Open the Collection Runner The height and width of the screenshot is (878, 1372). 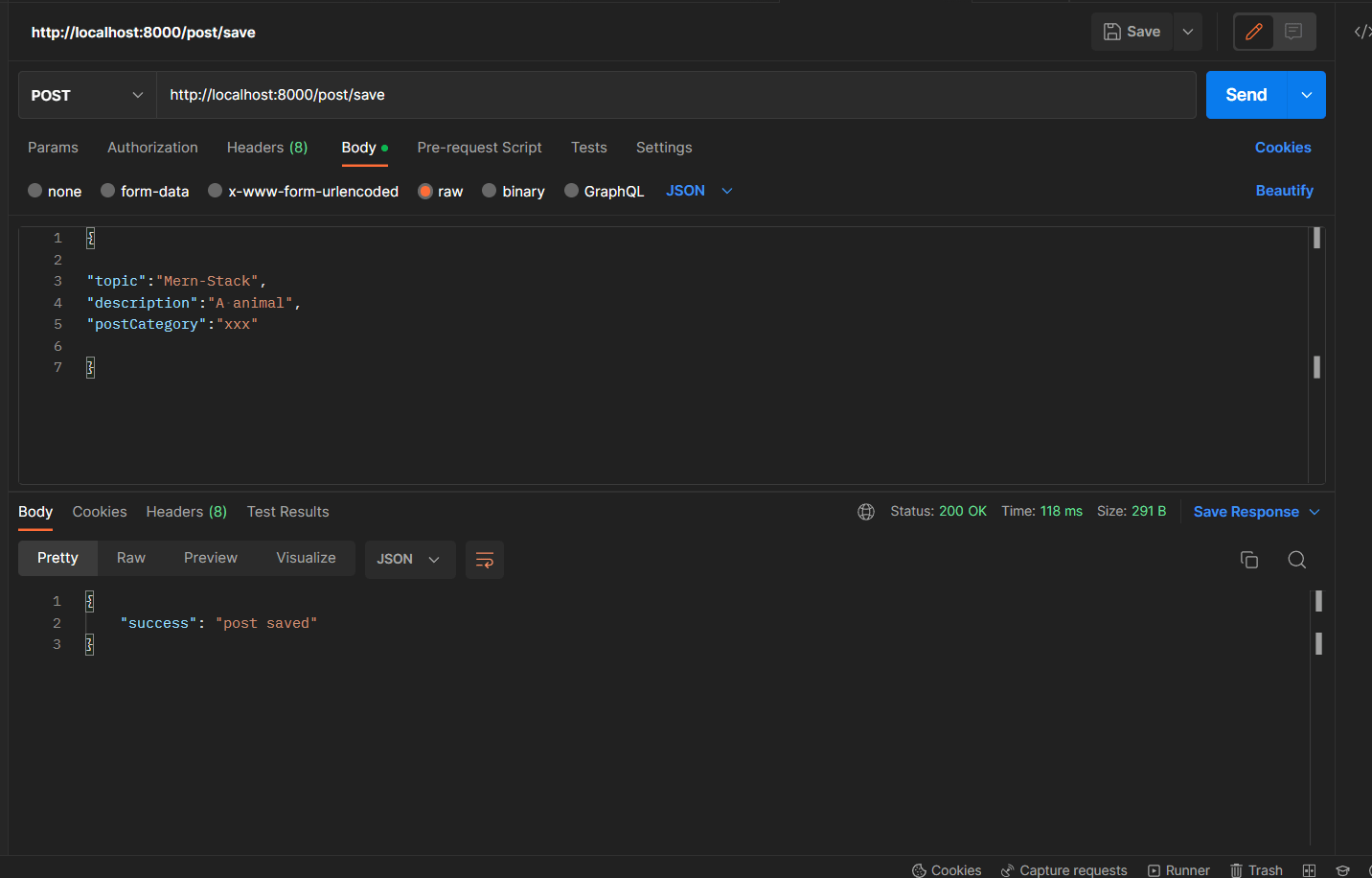[1178, 869]
